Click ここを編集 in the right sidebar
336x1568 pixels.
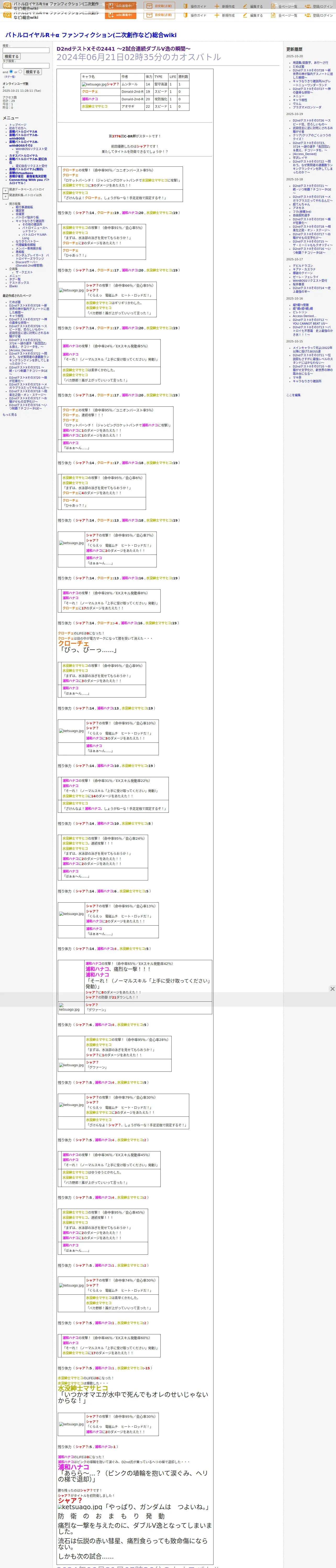(x=293, y=395)
